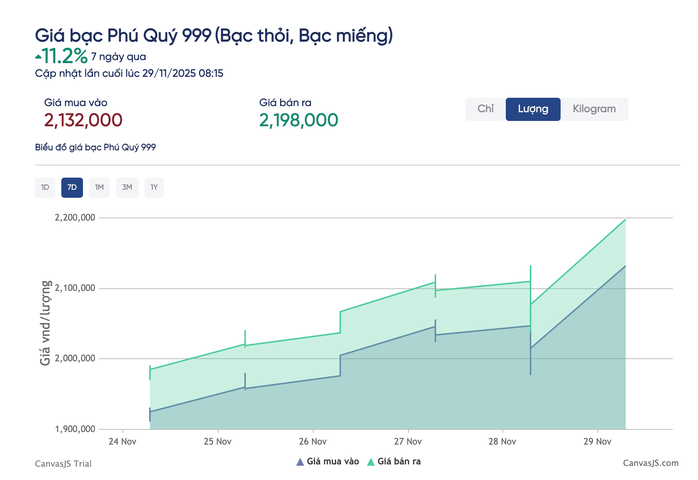This screenshot has height=480, width=698.
Task: Click the sell price value 2,198,000
Action: 298,120
